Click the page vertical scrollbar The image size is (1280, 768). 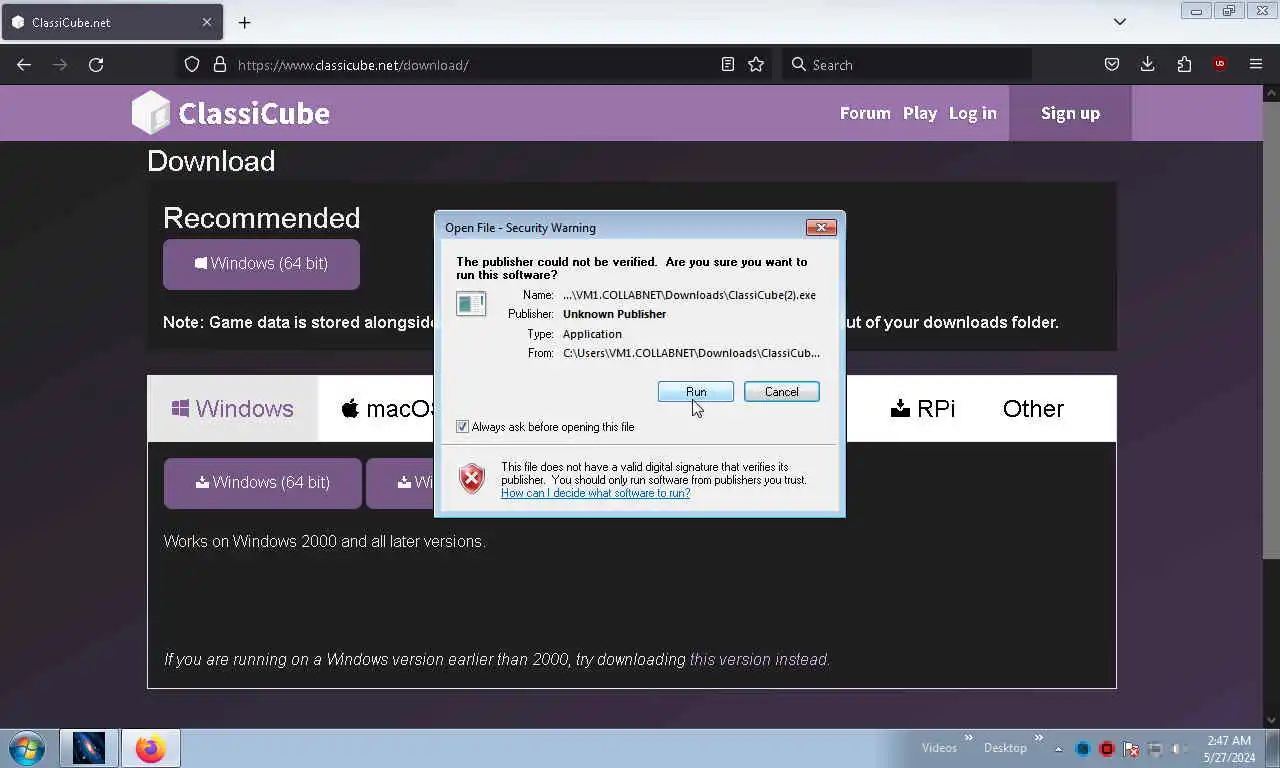click(1271, 330)
